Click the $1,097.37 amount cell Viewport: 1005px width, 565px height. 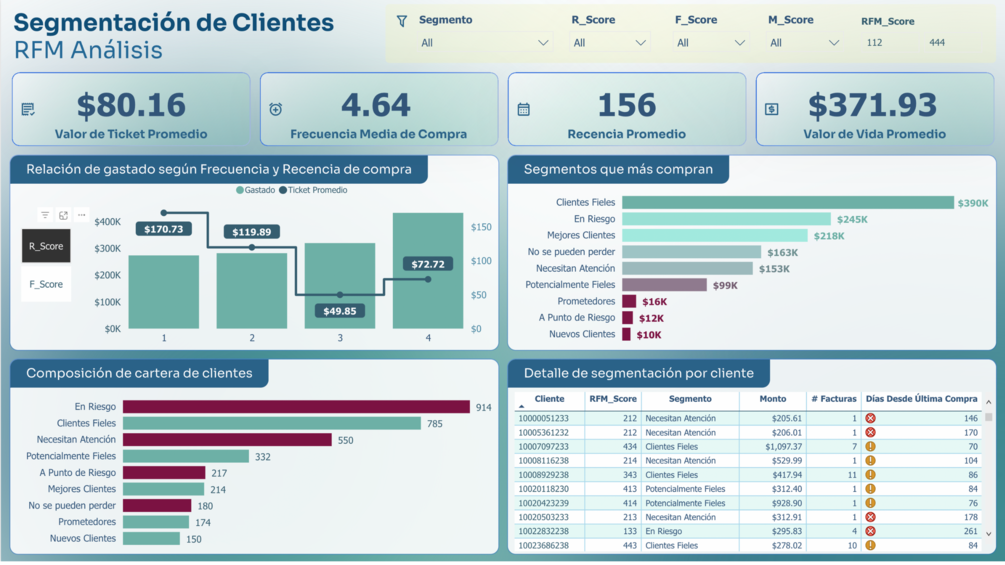click(x=783, y=446)
